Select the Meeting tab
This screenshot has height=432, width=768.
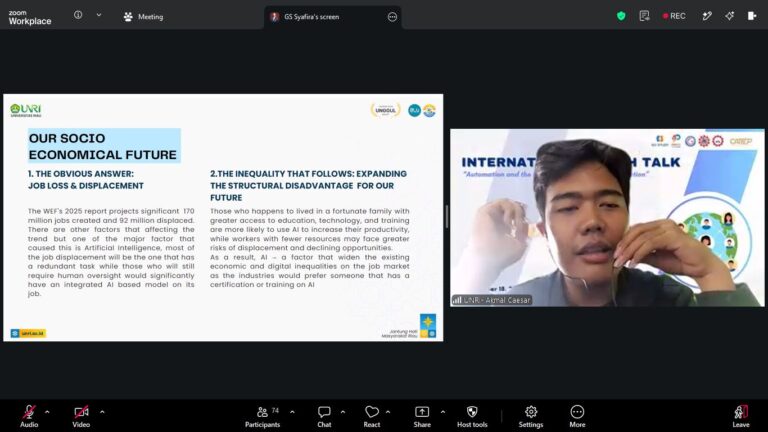(144, 17)
